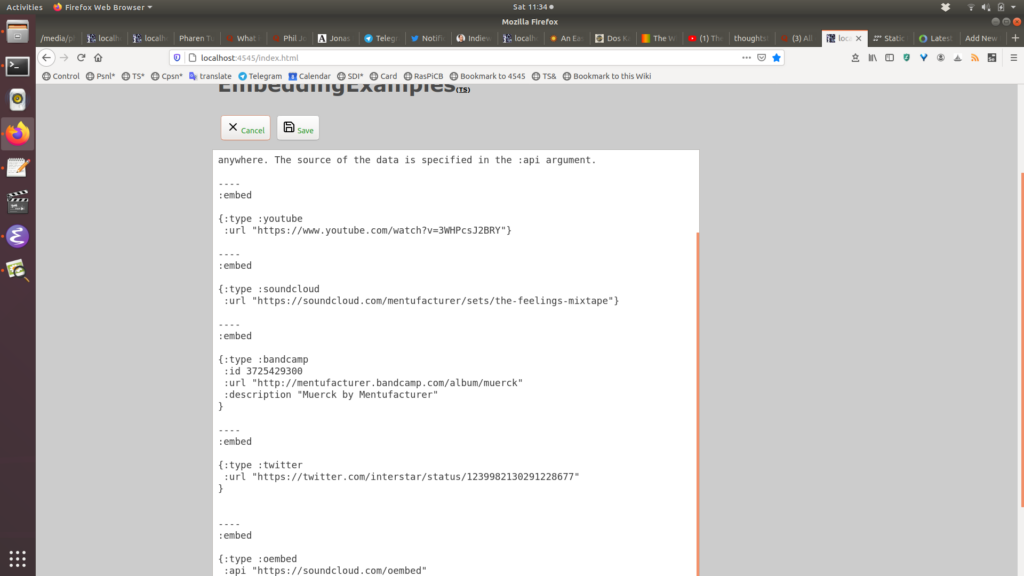Switch to the Static tab
The width and height of the screenshot is (1024, 576).
pyautogui.click(x=889, y=38)
